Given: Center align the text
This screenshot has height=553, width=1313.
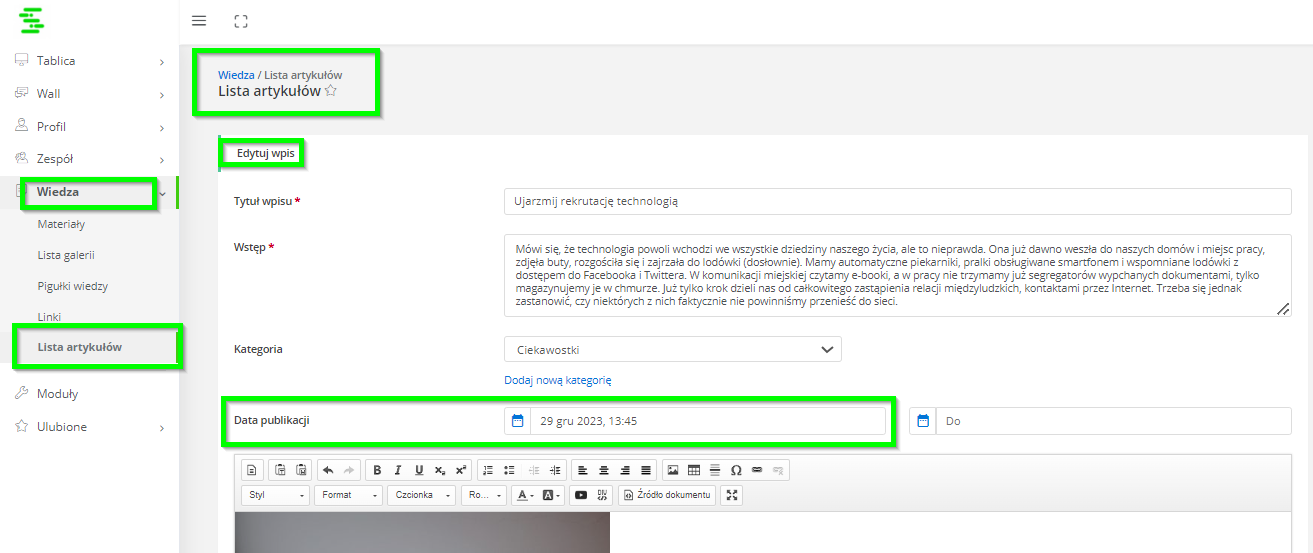Looking at the screenshot, I should [x=604, y=470].
